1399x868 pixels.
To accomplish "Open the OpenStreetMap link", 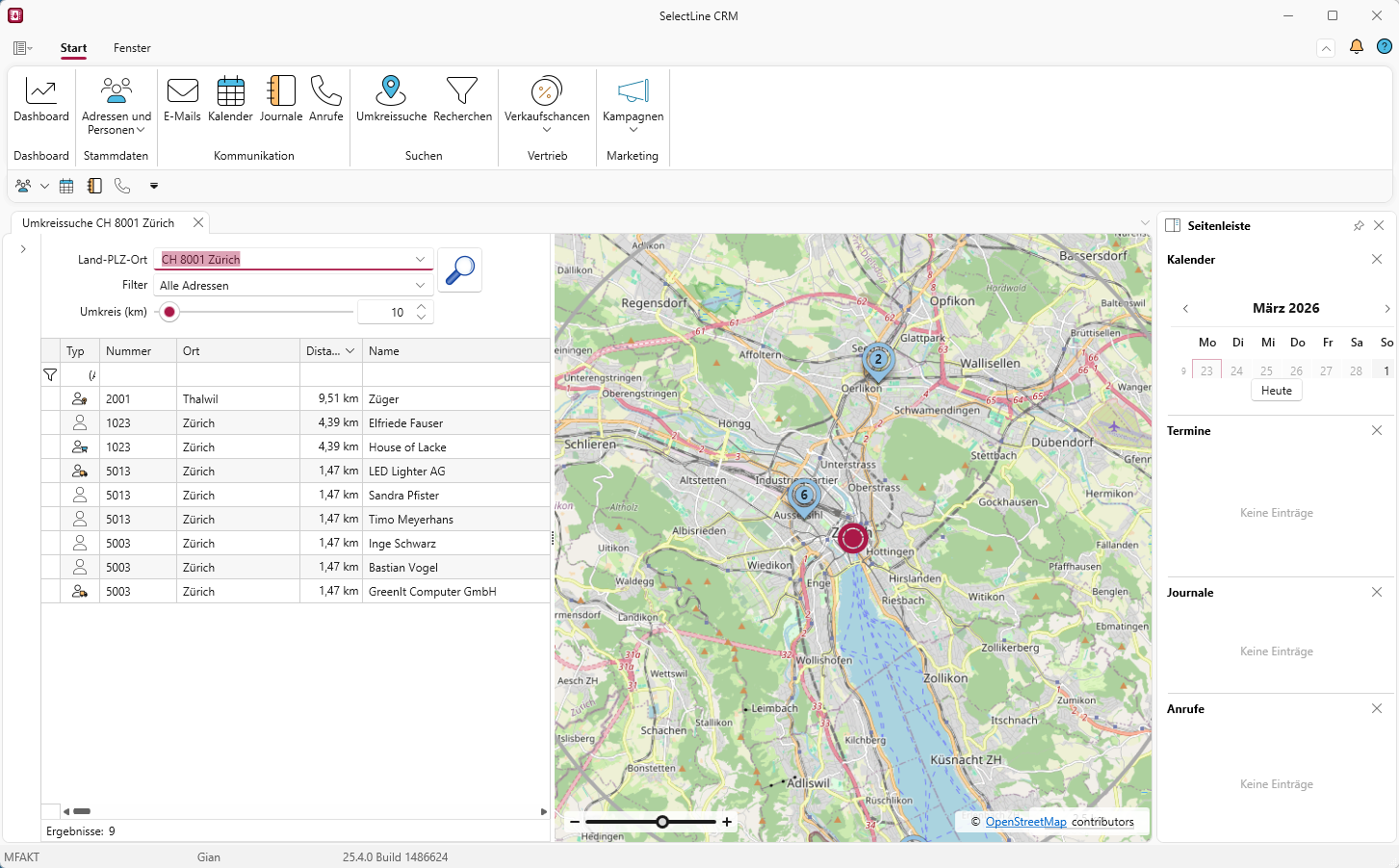I will (x=1025, y=822).
